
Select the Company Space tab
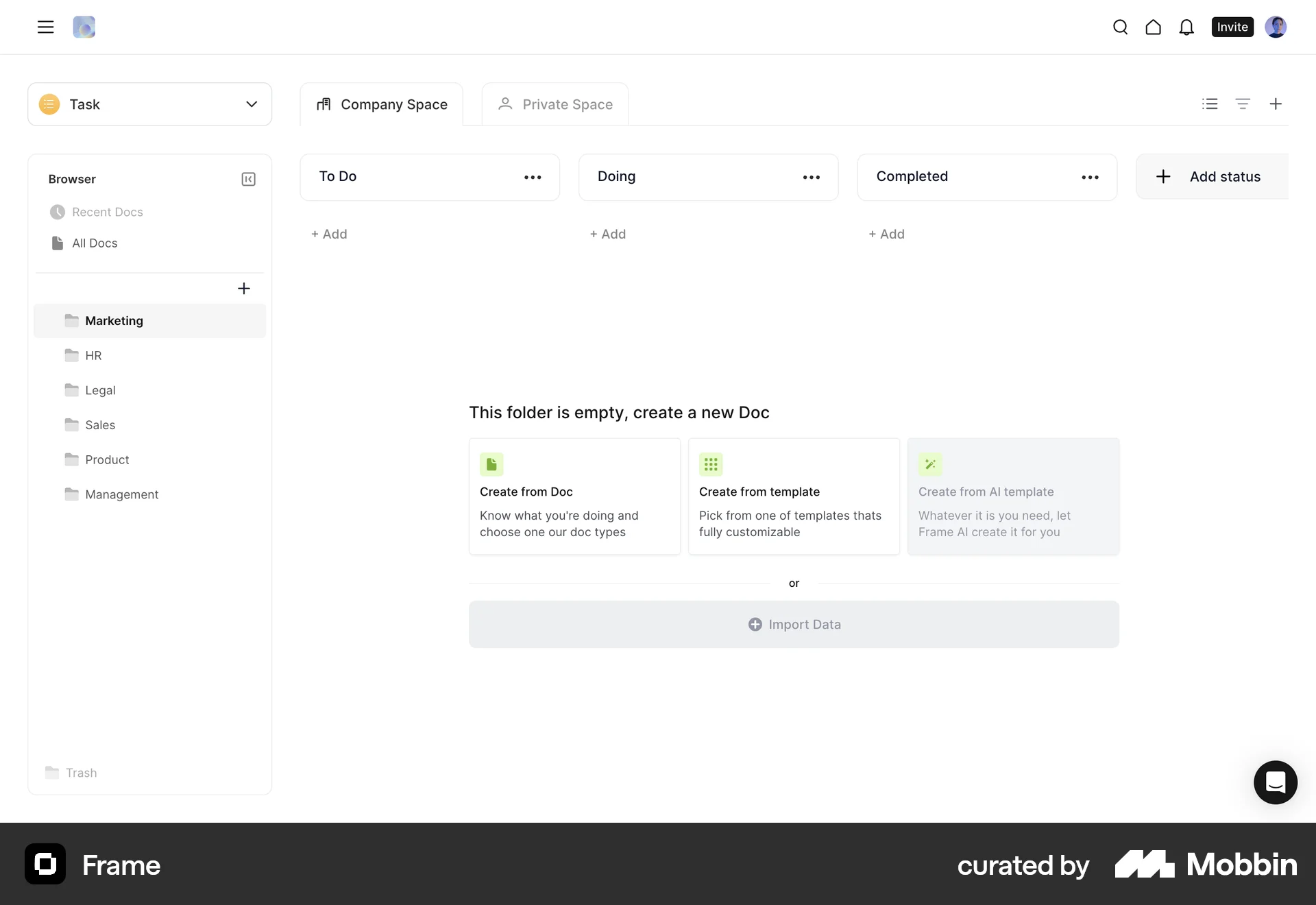tap(381, 104)
